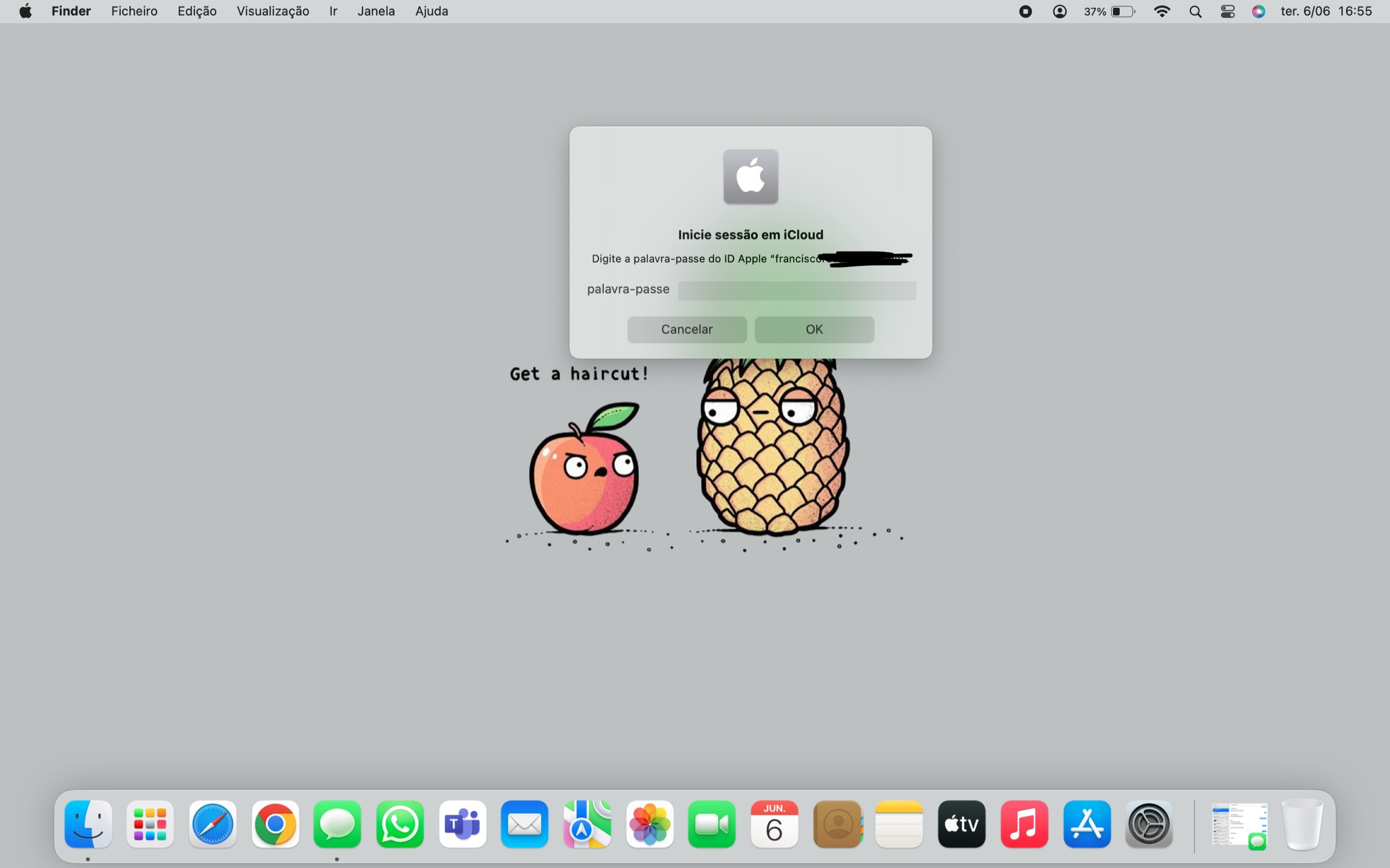
Task: Open the Trash in the Dock
Action: point(1302,824)
